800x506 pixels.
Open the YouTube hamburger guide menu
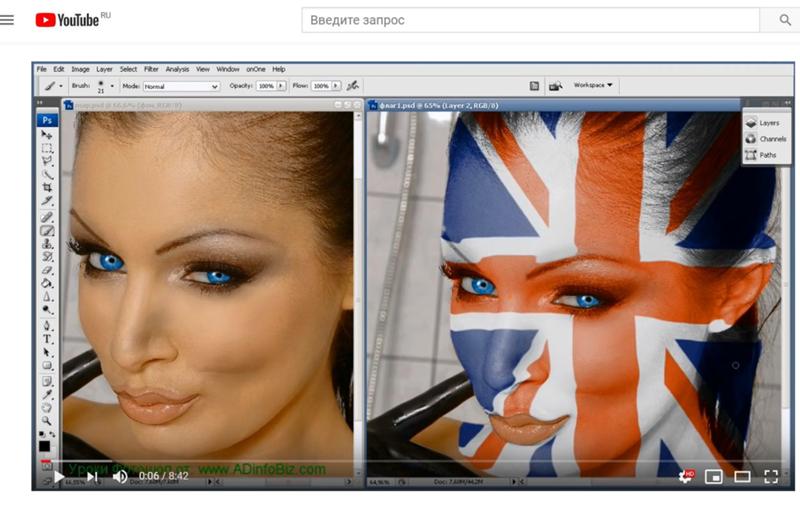7,20
